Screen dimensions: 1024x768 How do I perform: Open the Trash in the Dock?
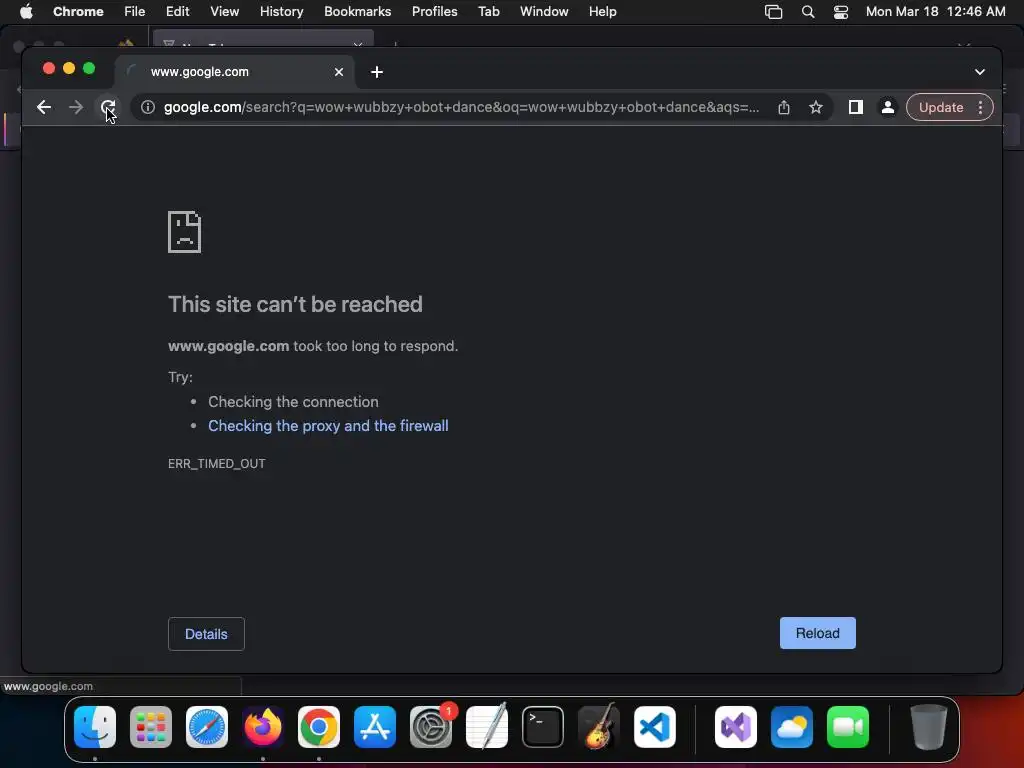tap(929, 727)
